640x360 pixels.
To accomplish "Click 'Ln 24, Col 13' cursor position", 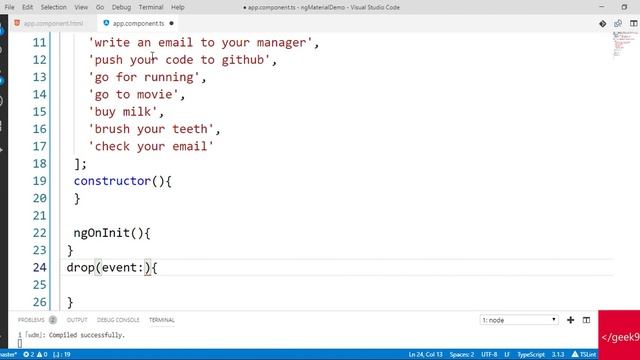I will point(425,354).
